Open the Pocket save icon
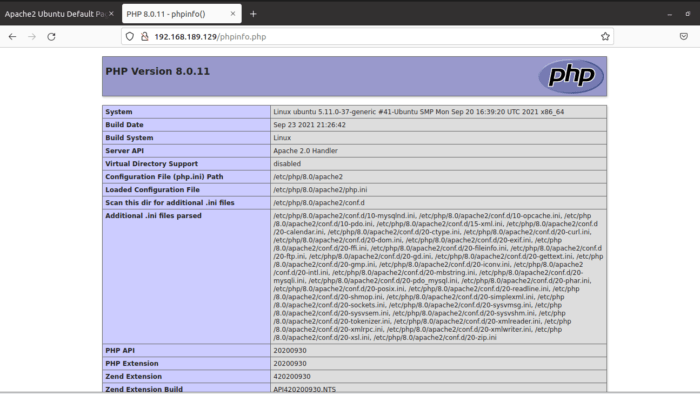The image size is (700, 394). pyautogui.click(x=683, y=37)
